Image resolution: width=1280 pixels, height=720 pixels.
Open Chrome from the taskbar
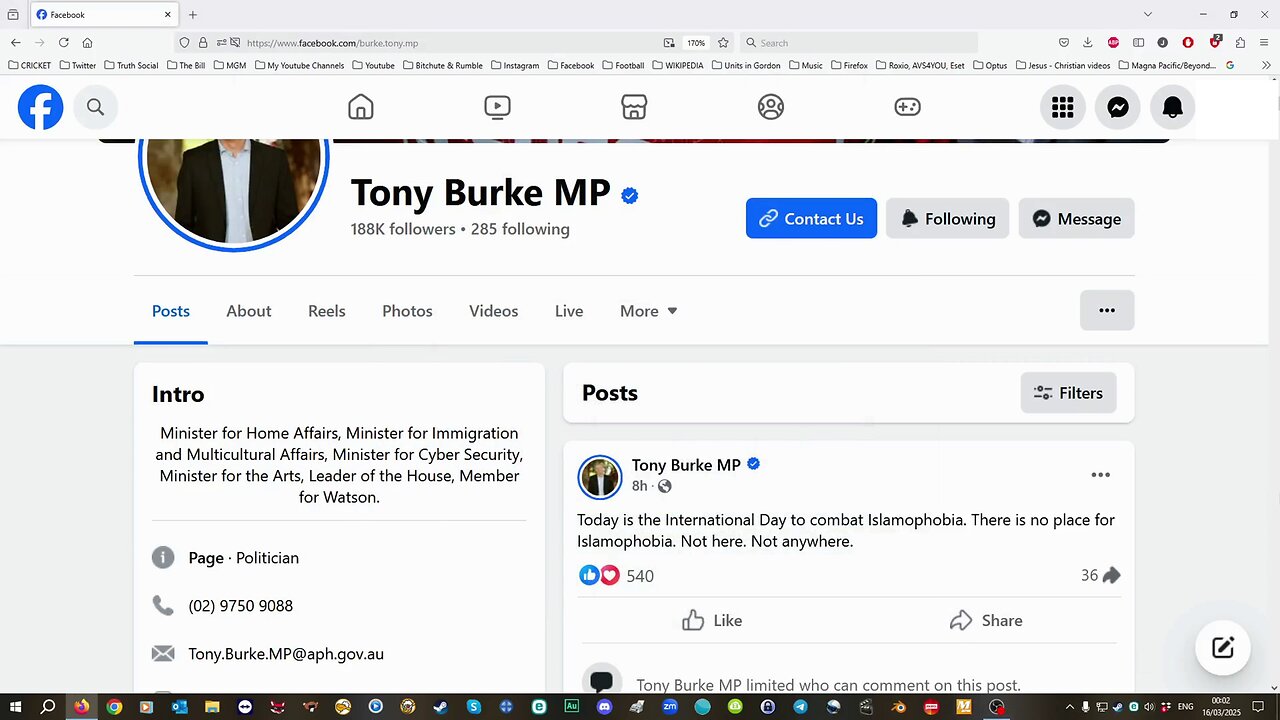coord(114,706)
